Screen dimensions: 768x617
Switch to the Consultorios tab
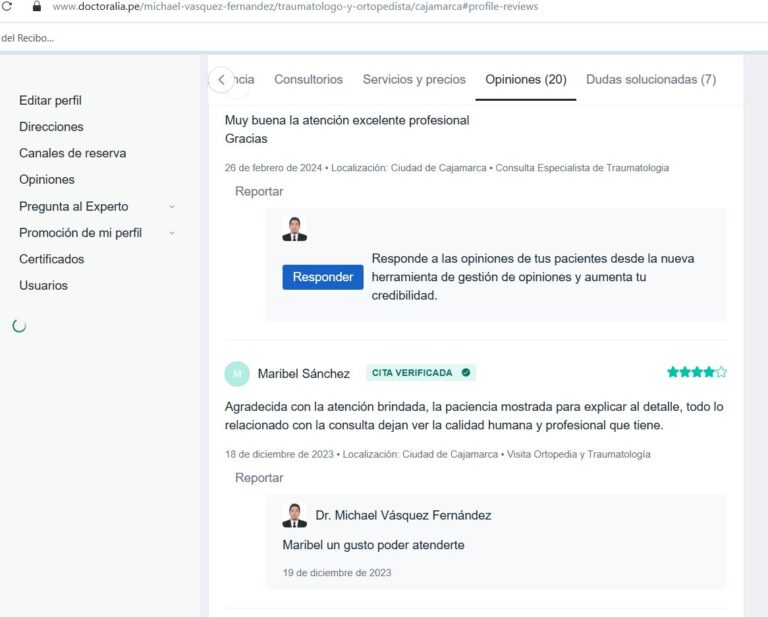[x=309, y=79]
